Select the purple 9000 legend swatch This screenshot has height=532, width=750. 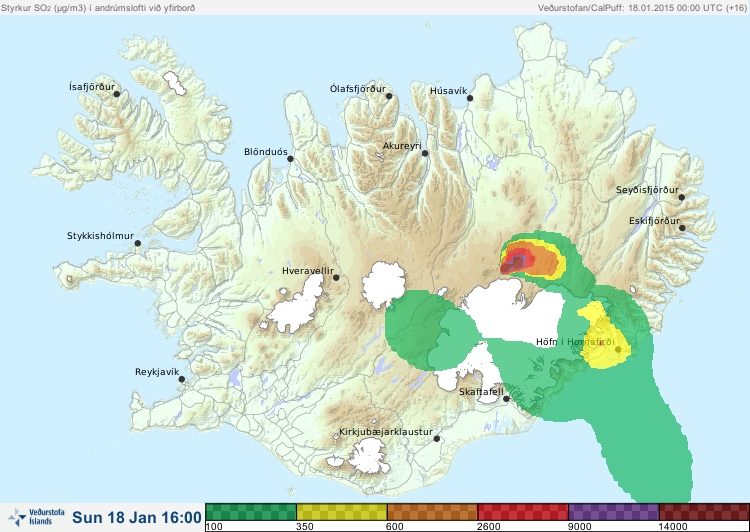pos(614,512)
